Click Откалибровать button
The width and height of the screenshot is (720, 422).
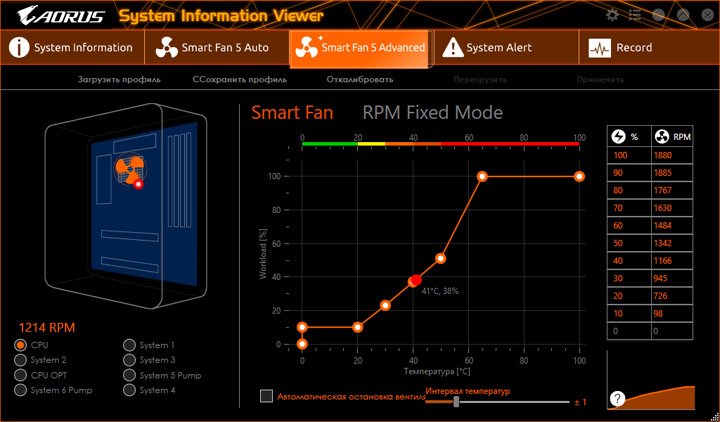[x=360, y=79]
